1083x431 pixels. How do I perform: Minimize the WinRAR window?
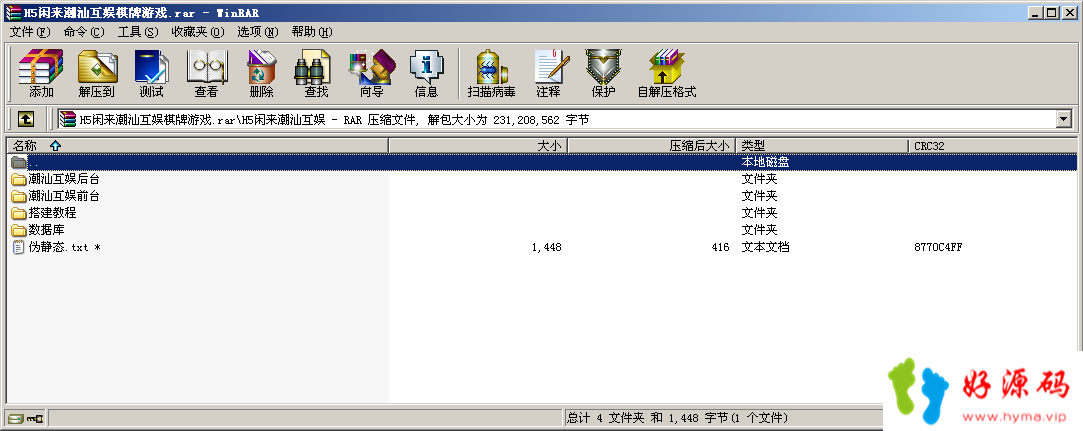(1036, 12)
